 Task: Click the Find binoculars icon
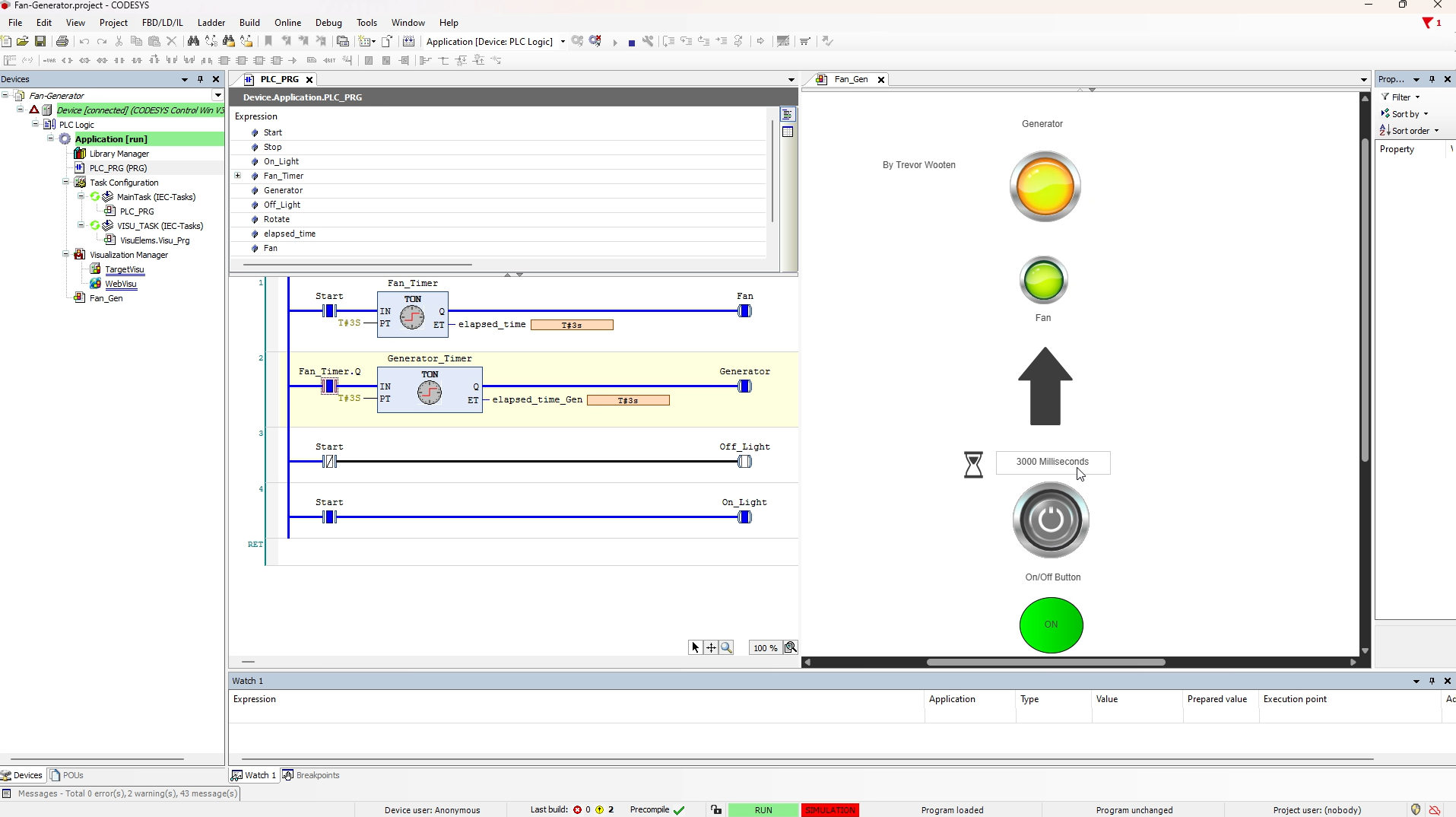point(193,41)
